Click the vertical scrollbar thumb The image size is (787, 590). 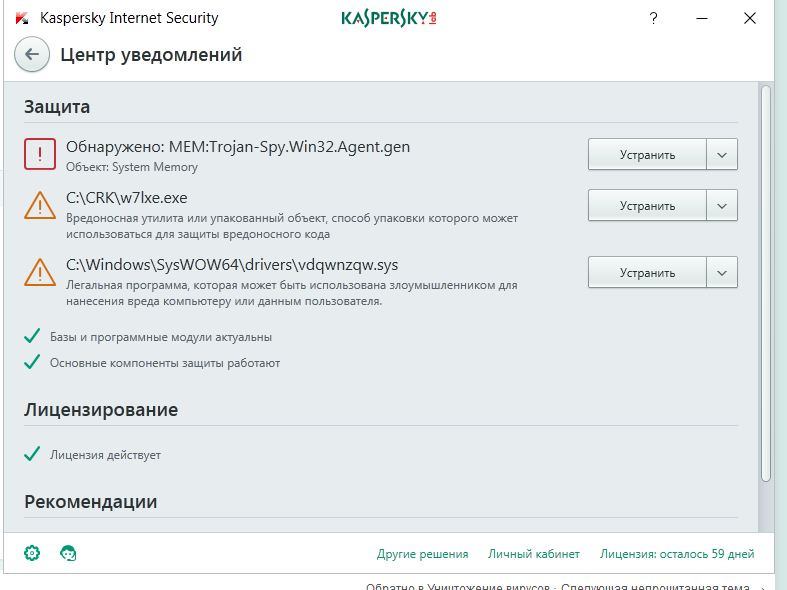click(x=765, y=283)
